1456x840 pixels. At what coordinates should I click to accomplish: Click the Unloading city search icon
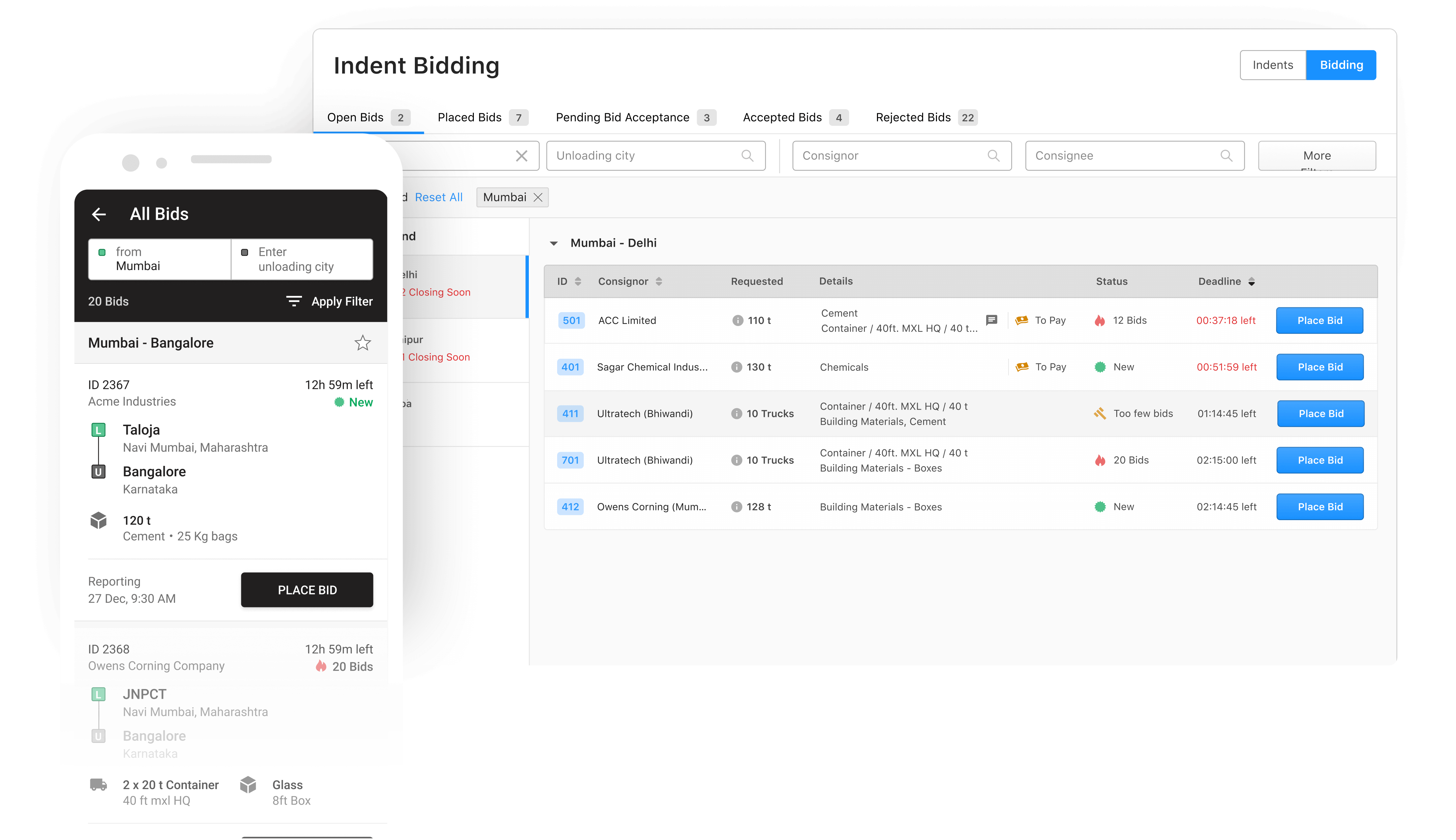(x=747, y=156)
